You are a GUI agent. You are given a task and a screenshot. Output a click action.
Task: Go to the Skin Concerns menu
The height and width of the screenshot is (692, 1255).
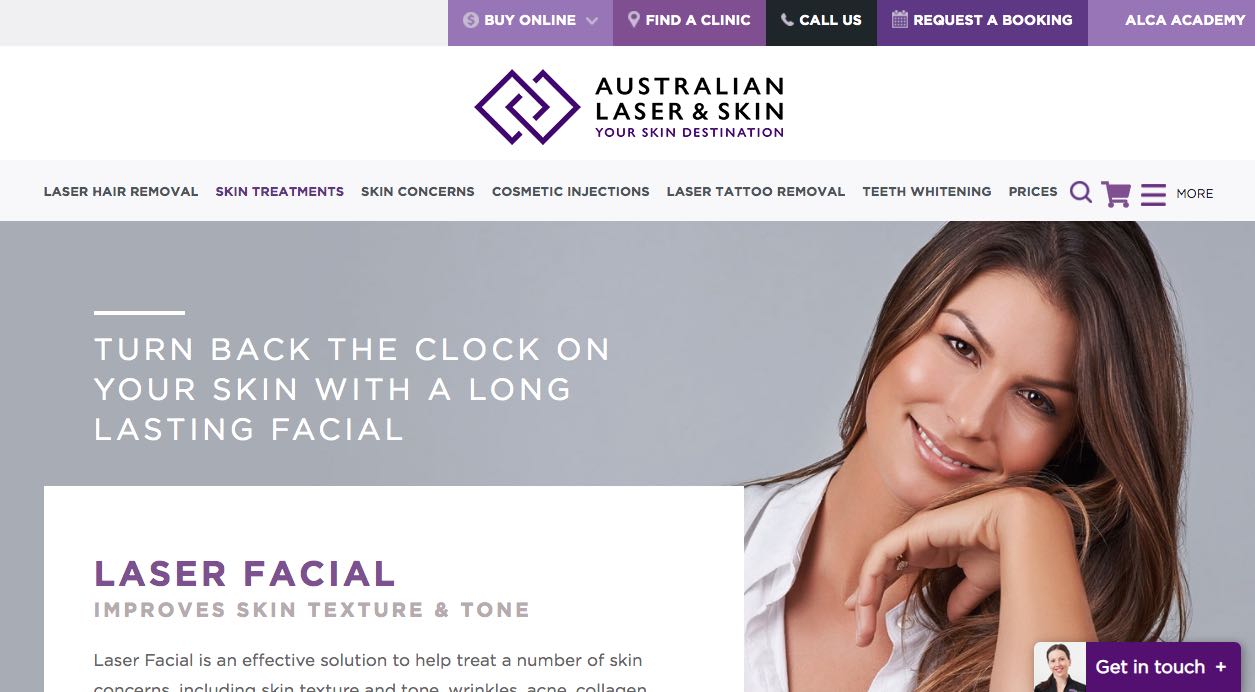(x=418, y=191)
